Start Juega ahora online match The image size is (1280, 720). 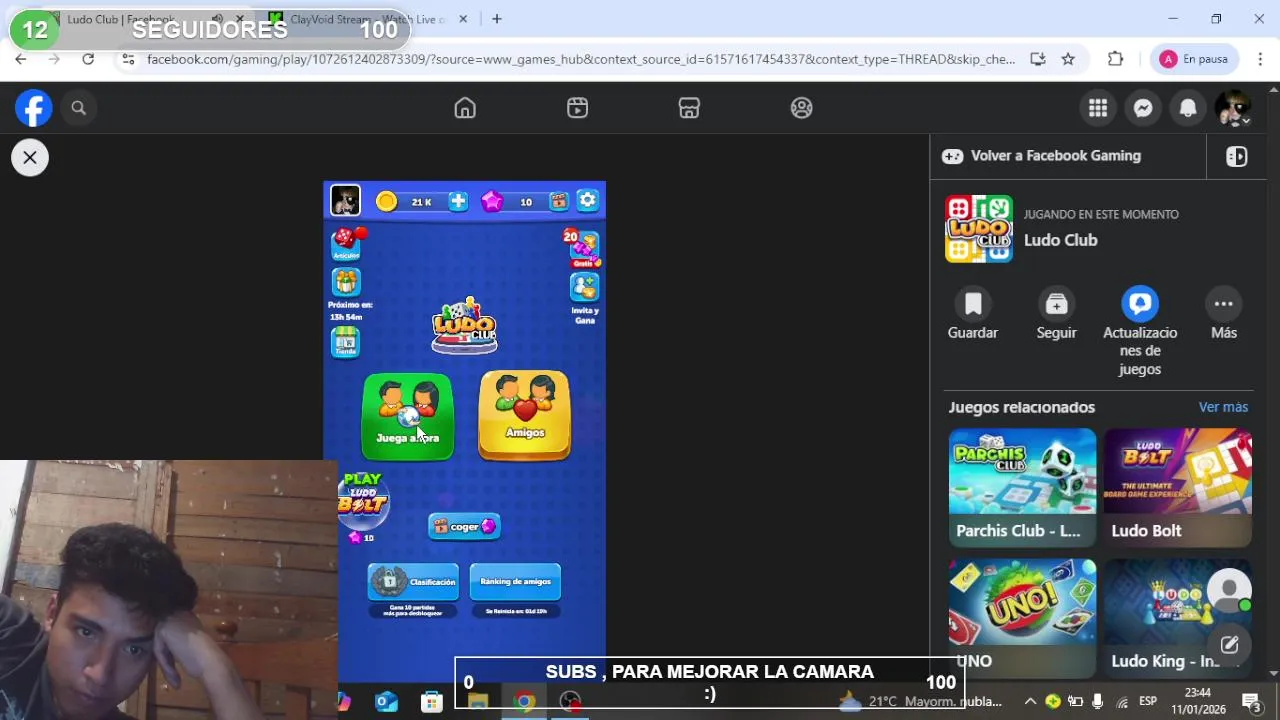pyautogui.click(x=408, y=416)
